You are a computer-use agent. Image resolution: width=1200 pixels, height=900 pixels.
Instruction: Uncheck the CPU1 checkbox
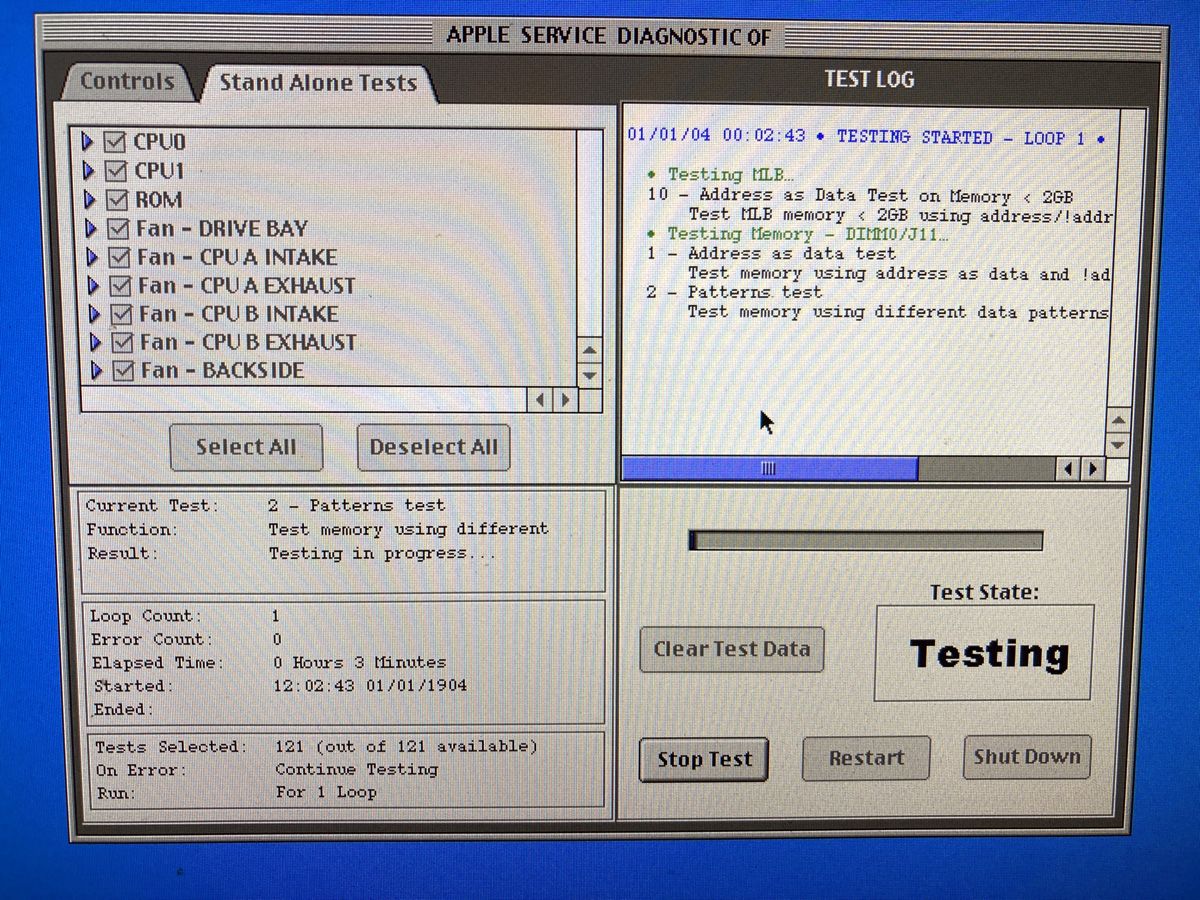[117, 171]
